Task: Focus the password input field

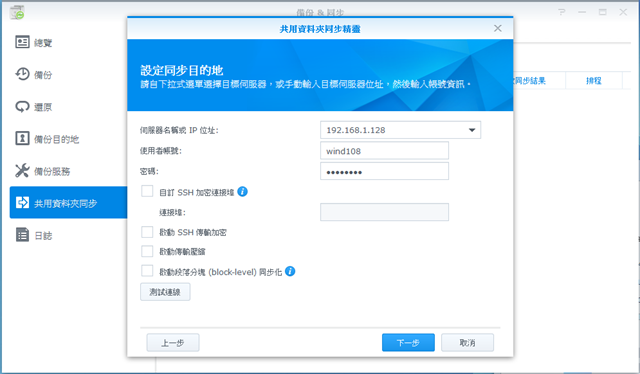Action: [384, 171]
